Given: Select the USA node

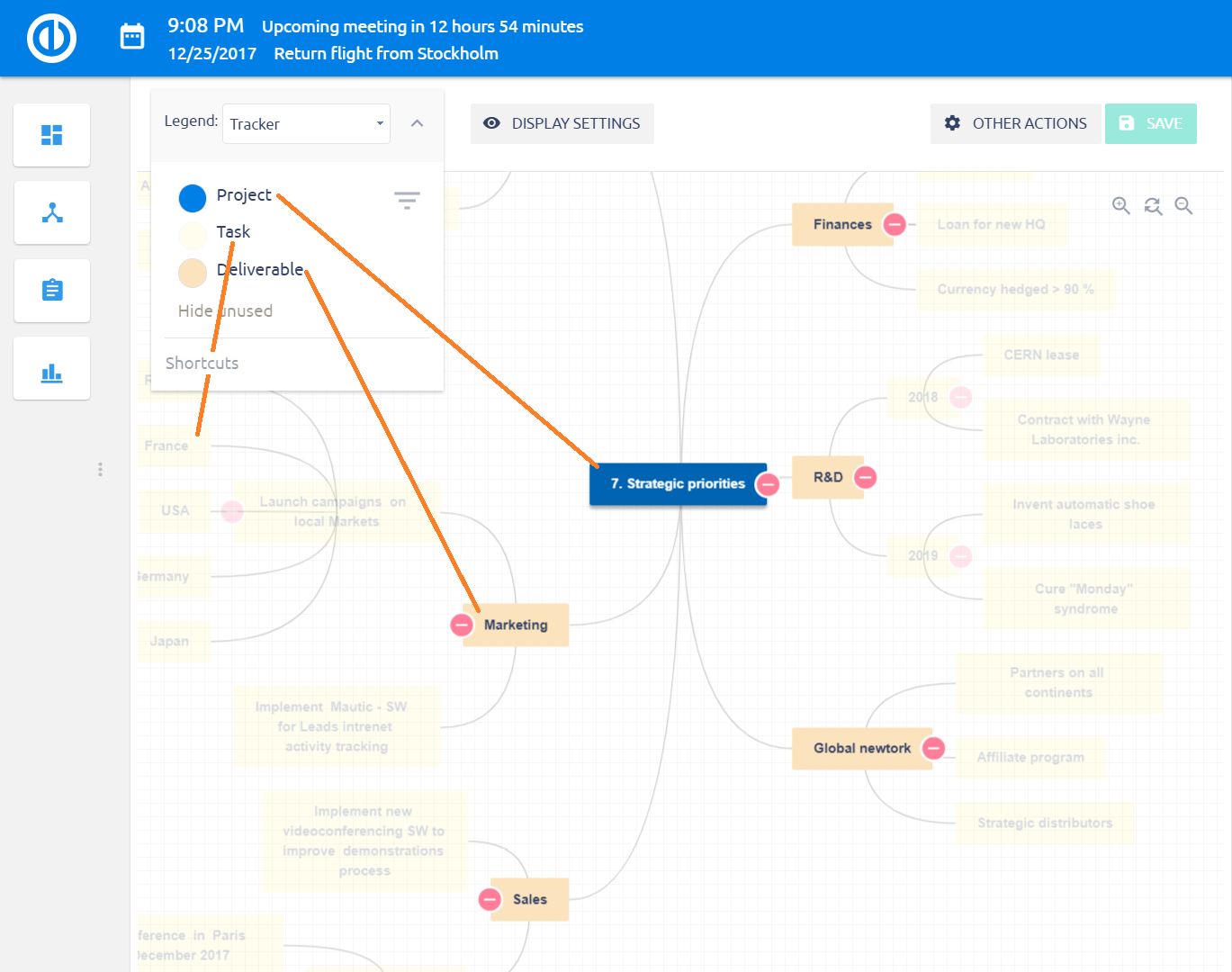Looking at the screenshot, I should [x=175, y=510].
